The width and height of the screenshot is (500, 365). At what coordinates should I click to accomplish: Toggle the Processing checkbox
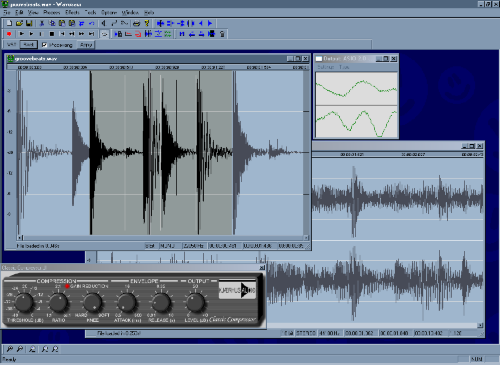(44, 45)
